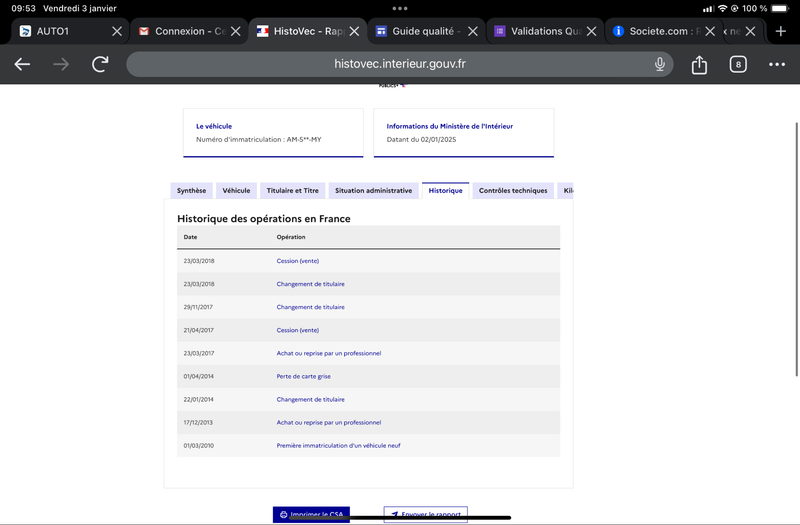Close the AUTO1 tab
The height and width of the screenshot is (525, 800).
(x=117, y=31)
